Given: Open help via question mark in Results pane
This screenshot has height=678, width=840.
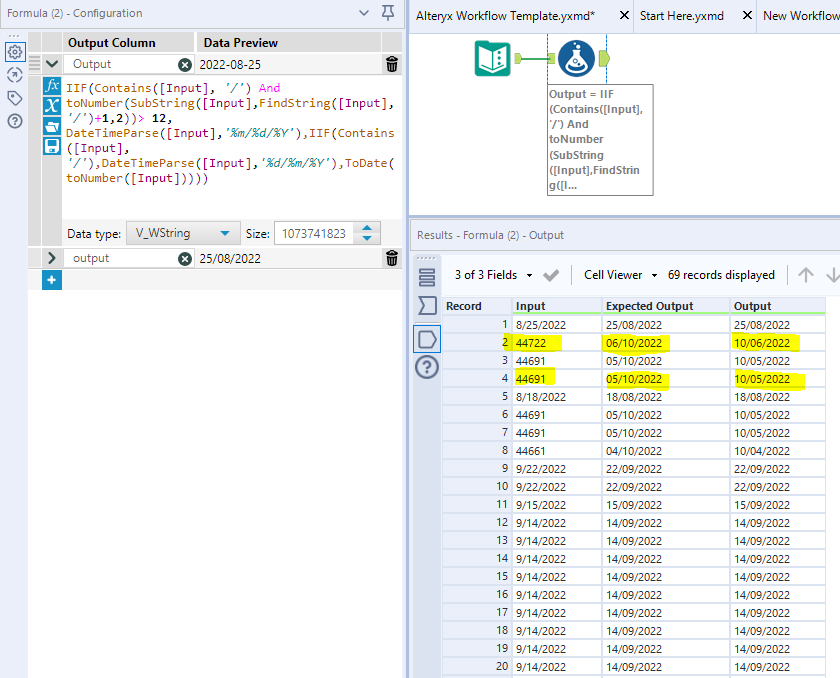Looking at the screenshot, I should click(x=427, y=367).
